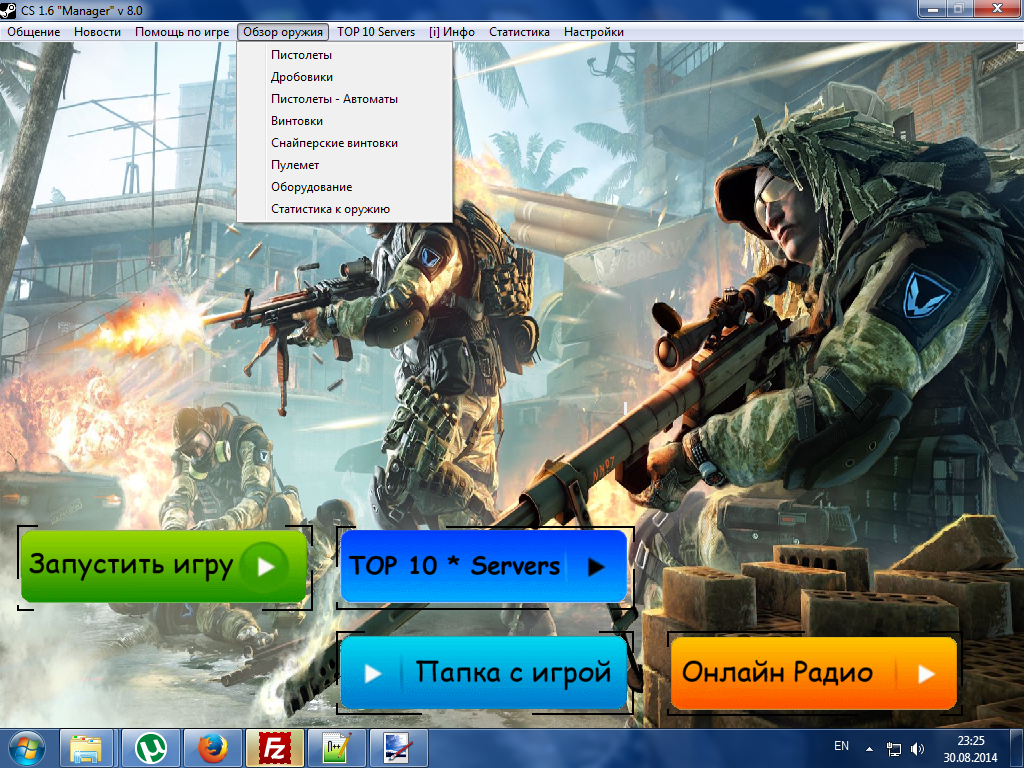Open the last taskbar application icon

(x=398, y=748)
